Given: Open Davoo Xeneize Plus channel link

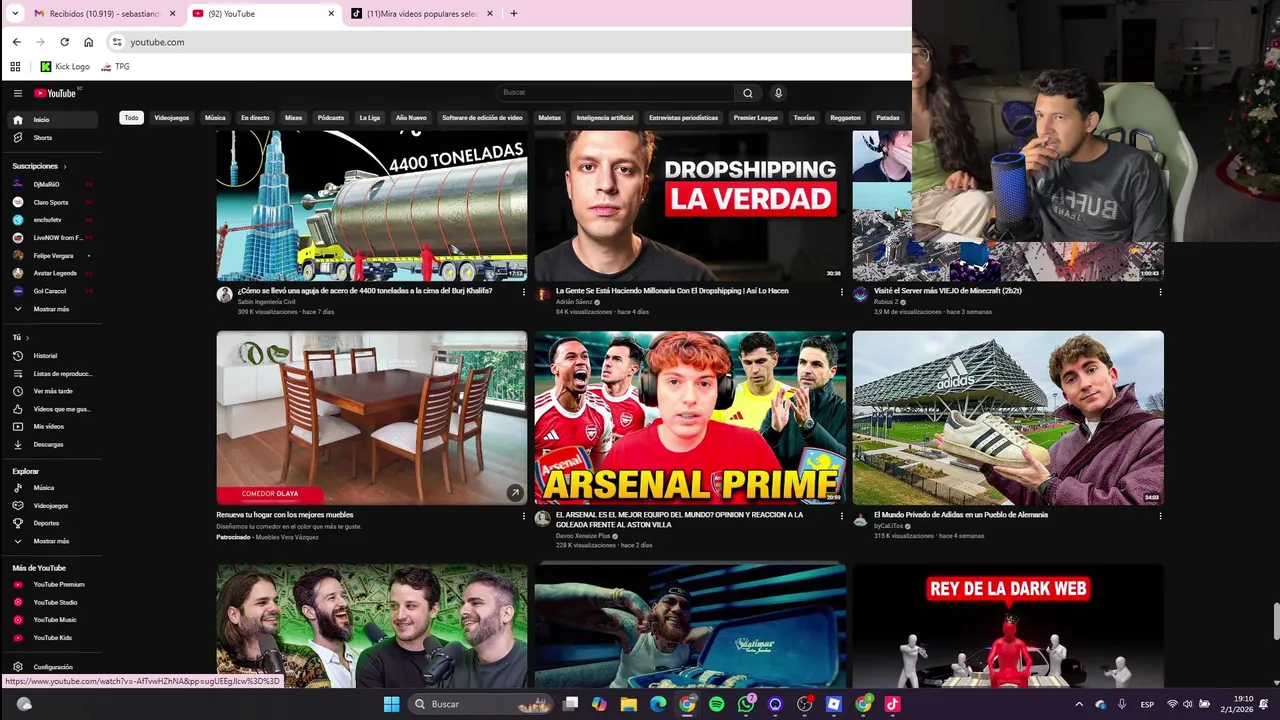Looking at the screenshot, I should pyautogui.click(x=583, y=536).
